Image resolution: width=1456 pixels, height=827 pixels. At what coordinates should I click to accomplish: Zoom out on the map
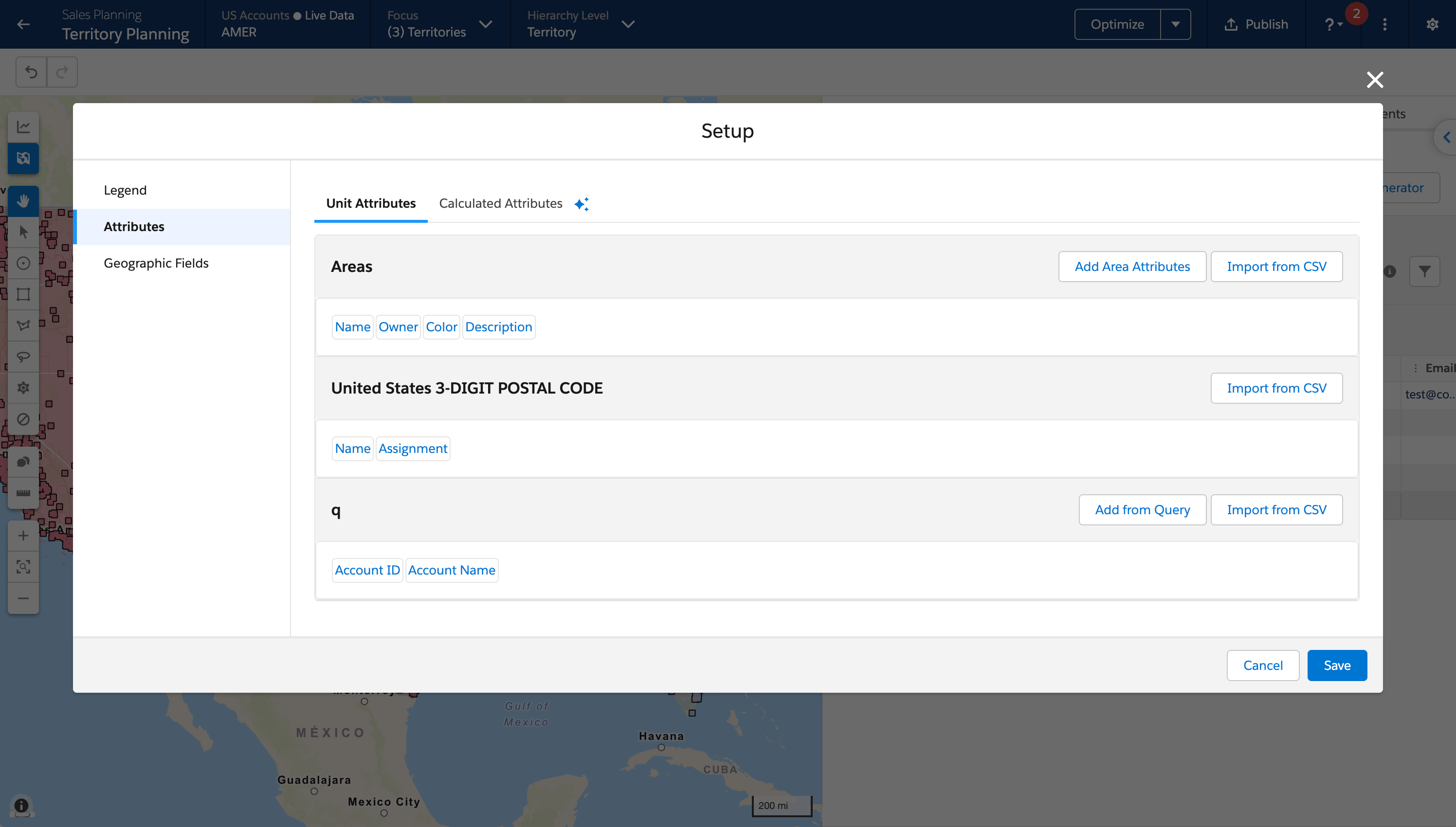pyautogui.click(x=23, y=598)
